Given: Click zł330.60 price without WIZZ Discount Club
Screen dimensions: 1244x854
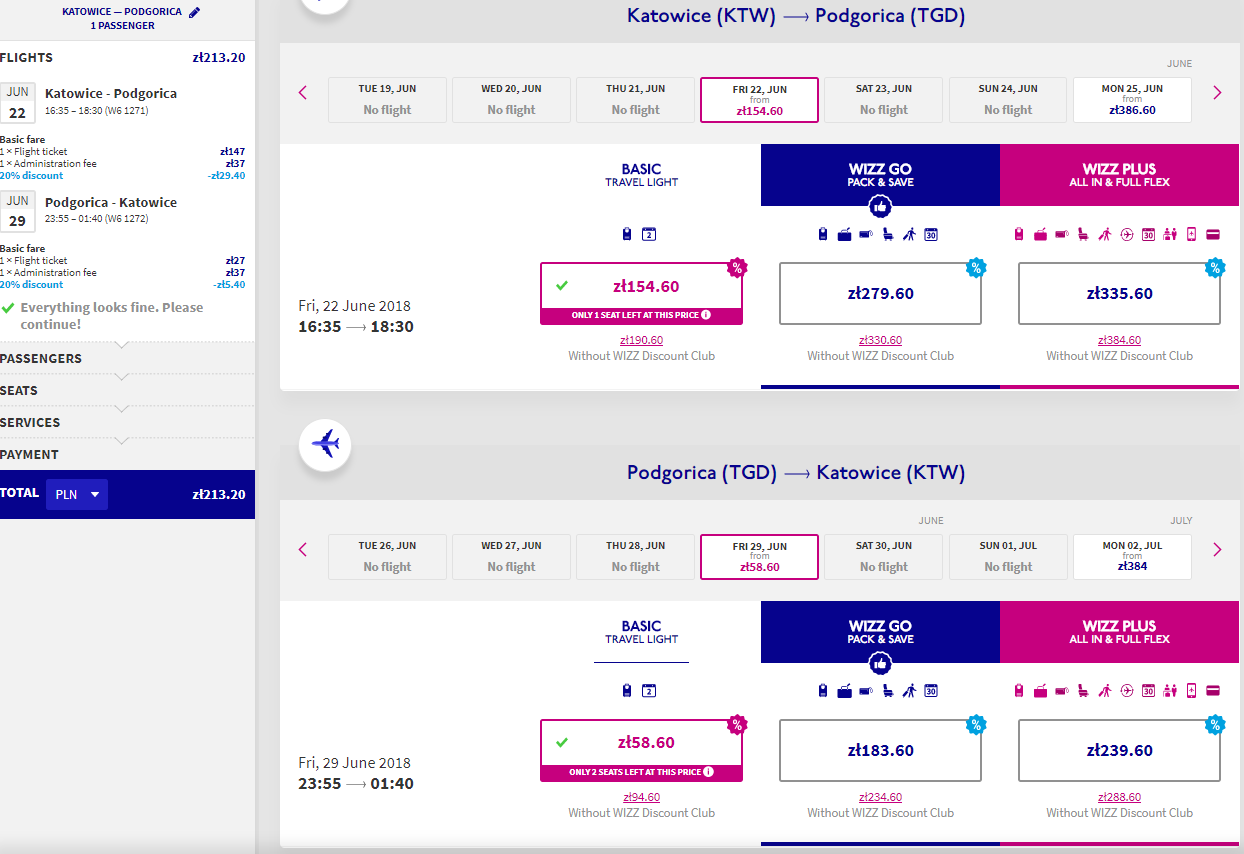Looking at the screenshot, I should 880,341.
